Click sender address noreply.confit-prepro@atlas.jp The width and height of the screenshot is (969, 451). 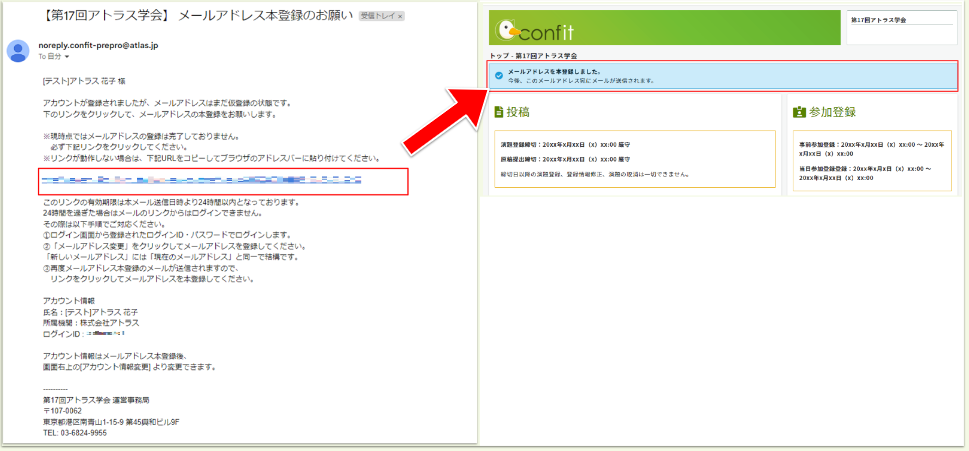97,45
